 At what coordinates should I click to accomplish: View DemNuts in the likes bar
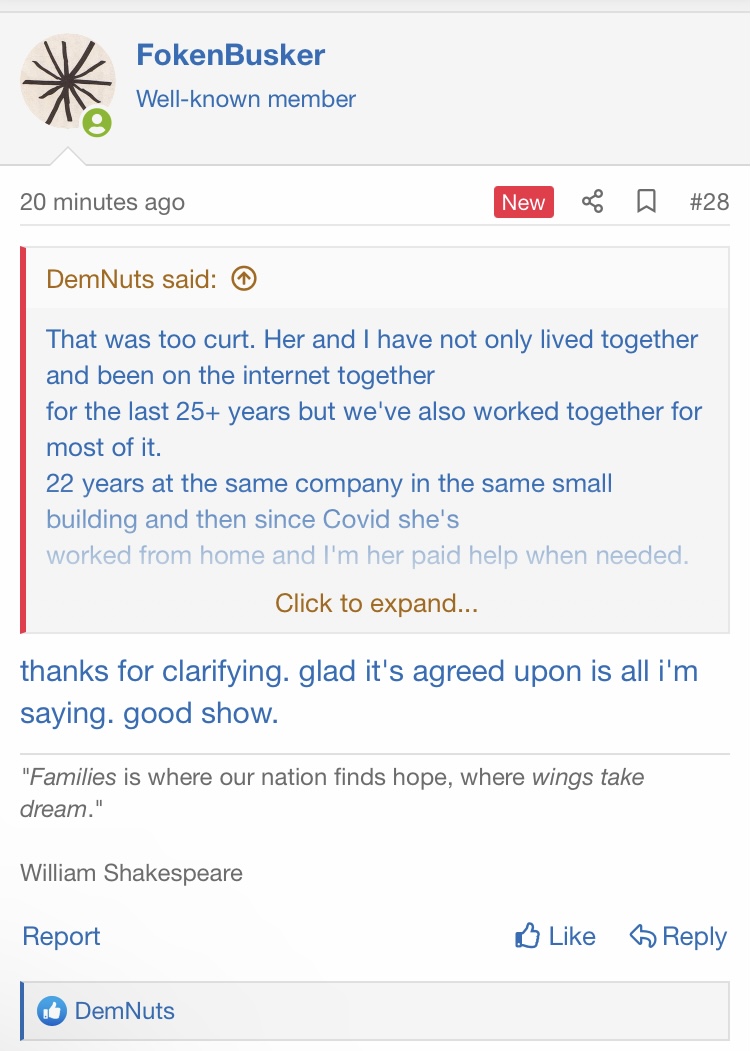[x=125, y=1011]
